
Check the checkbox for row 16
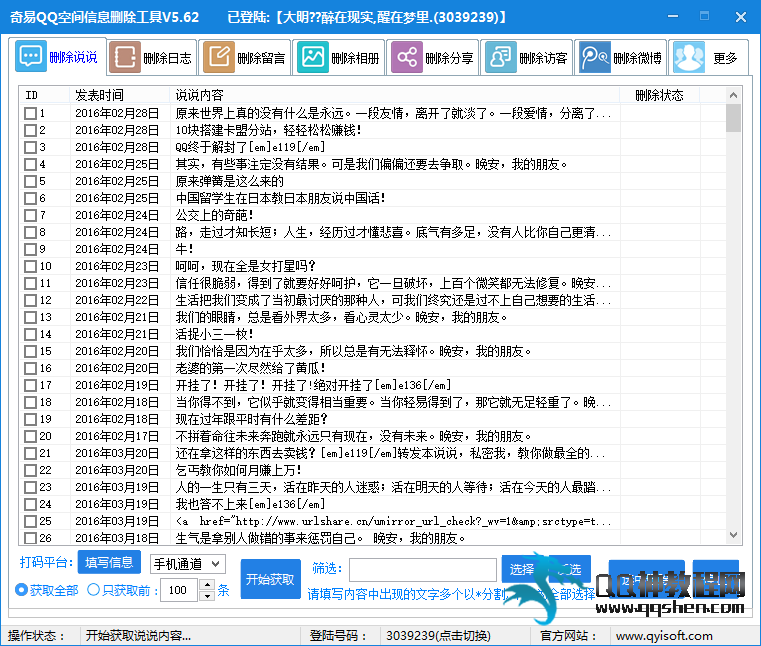(x=31, y=368)
